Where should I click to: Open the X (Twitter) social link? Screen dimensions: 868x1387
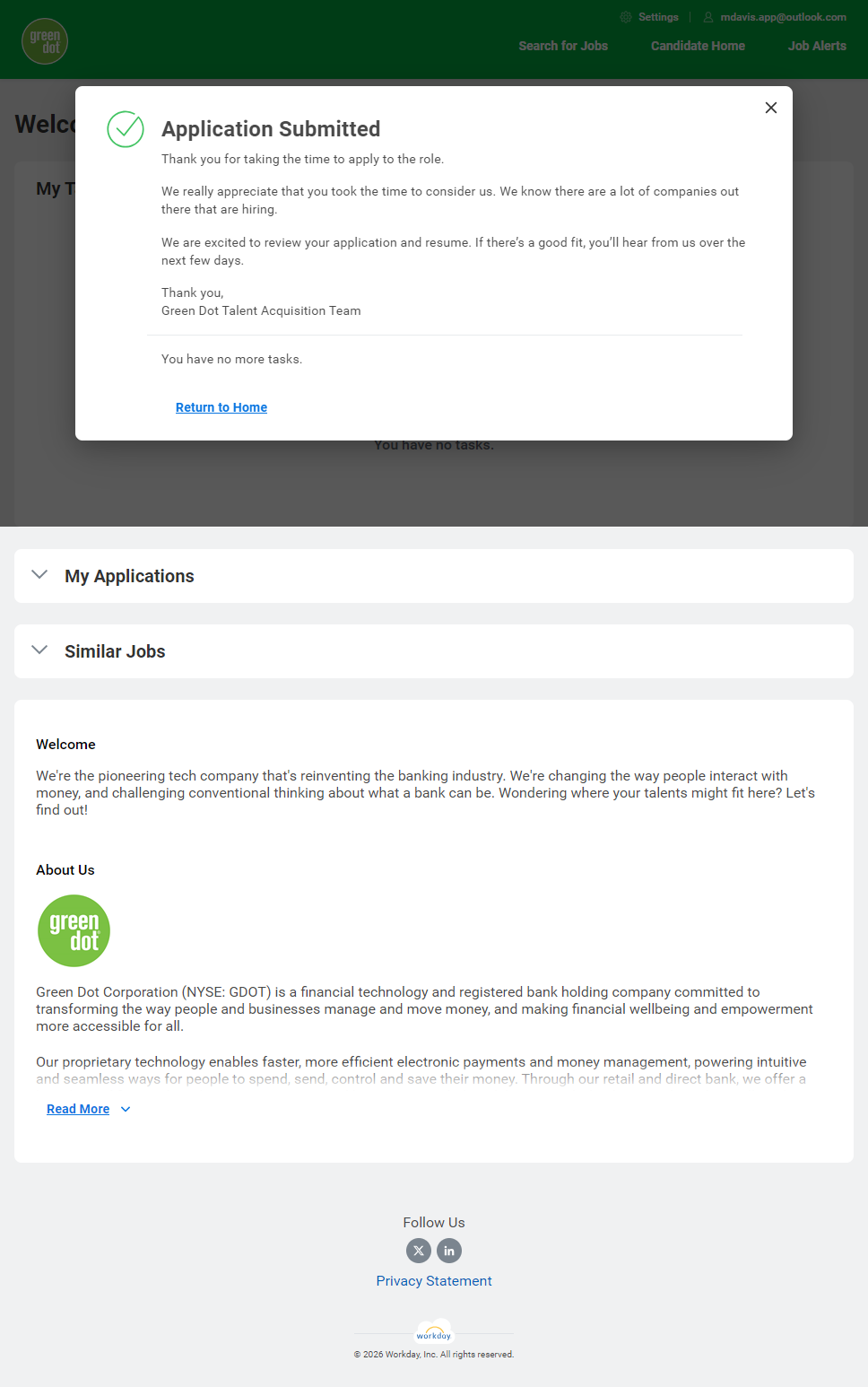(419, 1251)
